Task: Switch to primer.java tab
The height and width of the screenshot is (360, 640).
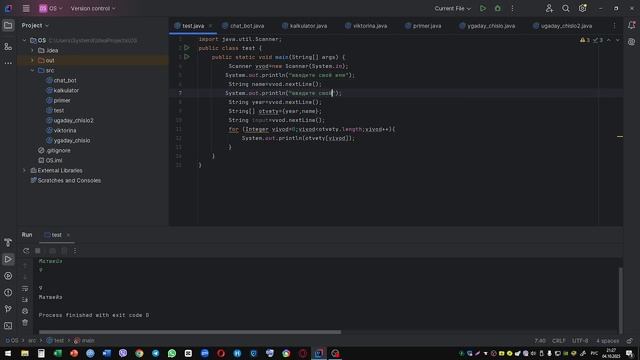Action: coord(423,26)
